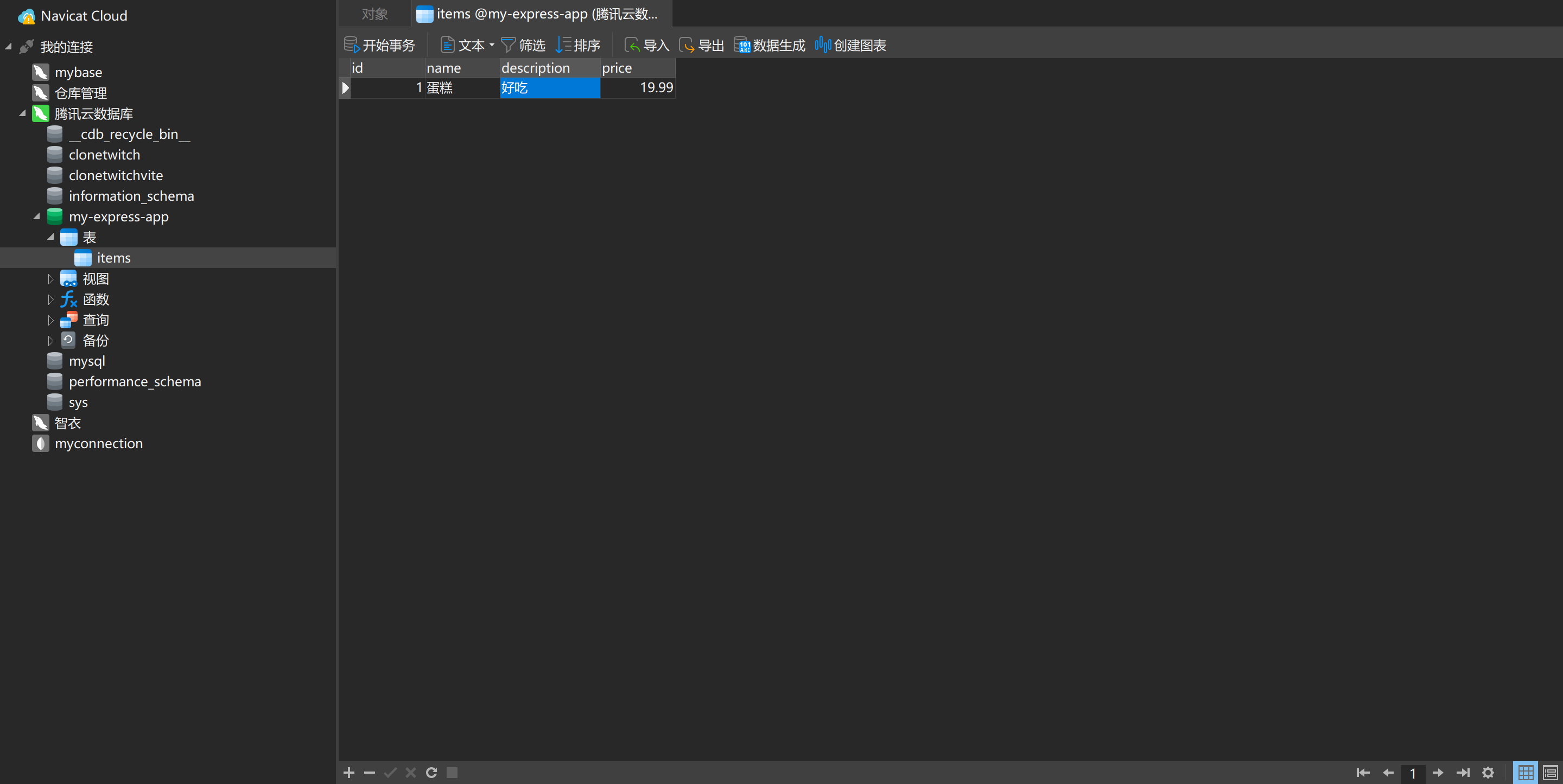Click the Import (导入) toolbar button
1563x784 pixels.
coord(647,45)
